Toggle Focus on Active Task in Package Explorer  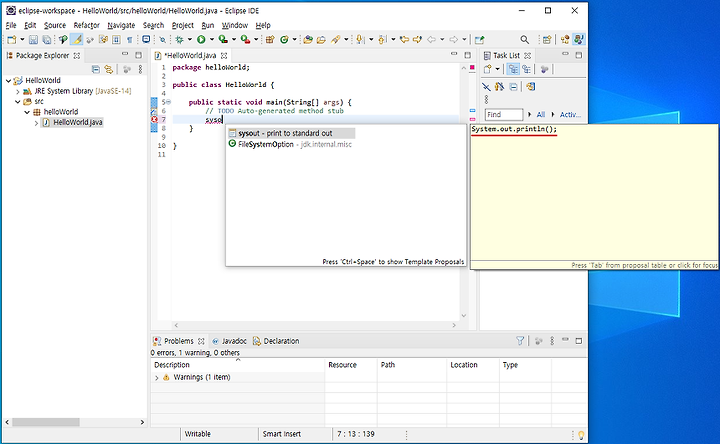(x=127, y=69)
